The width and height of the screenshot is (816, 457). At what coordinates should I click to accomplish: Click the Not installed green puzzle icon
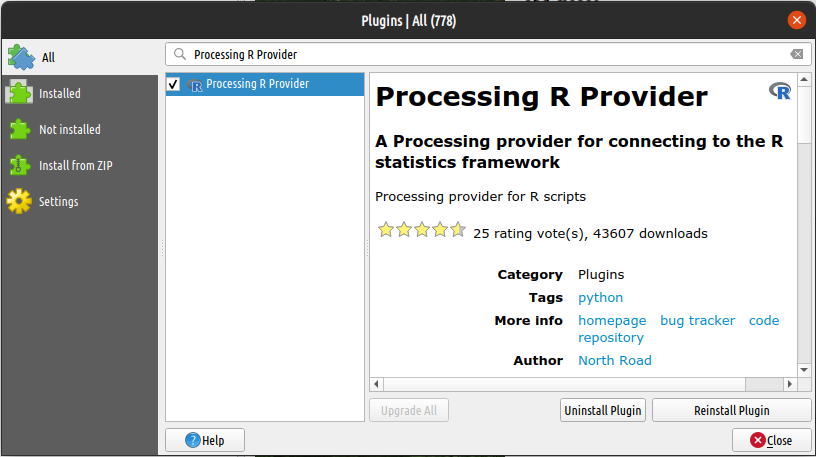click(x=20, y=130)
